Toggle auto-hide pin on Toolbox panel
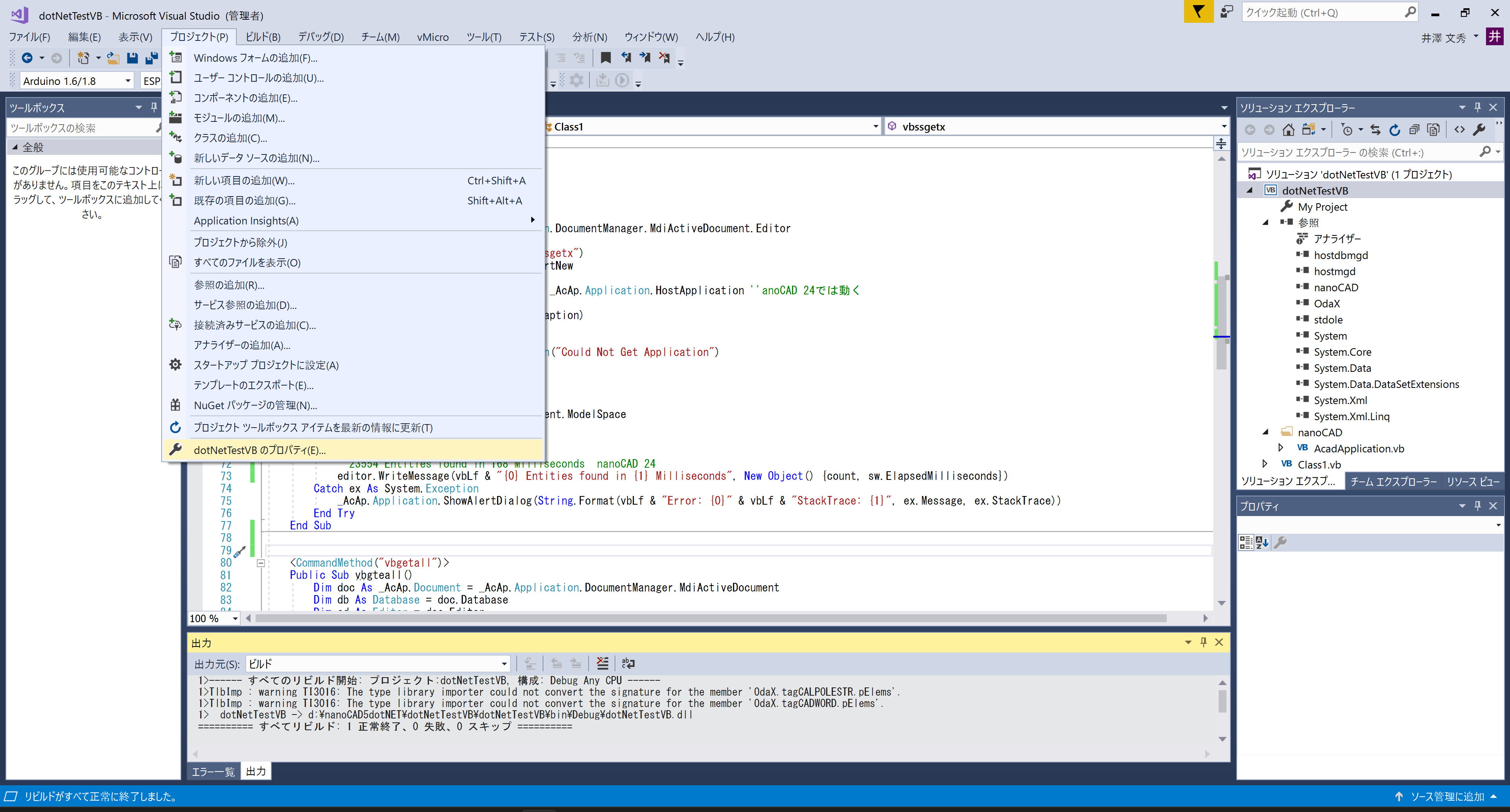1510x812 pixels. tap(154, 107)
